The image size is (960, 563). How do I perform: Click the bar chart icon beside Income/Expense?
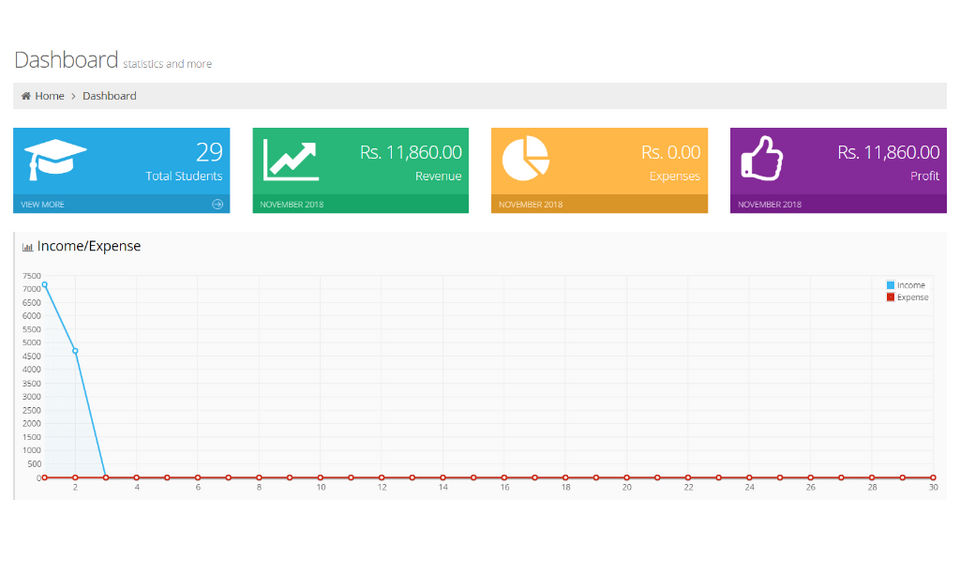click(28, 247)
